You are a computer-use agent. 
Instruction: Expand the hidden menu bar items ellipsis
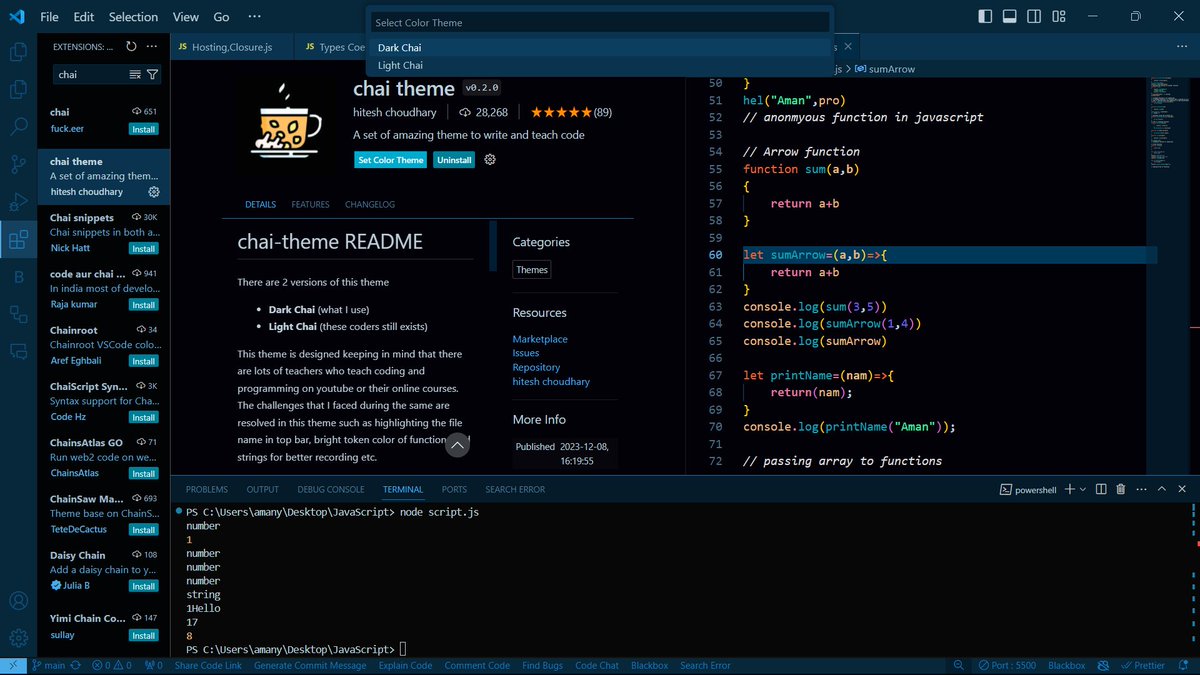coord(254,17)
